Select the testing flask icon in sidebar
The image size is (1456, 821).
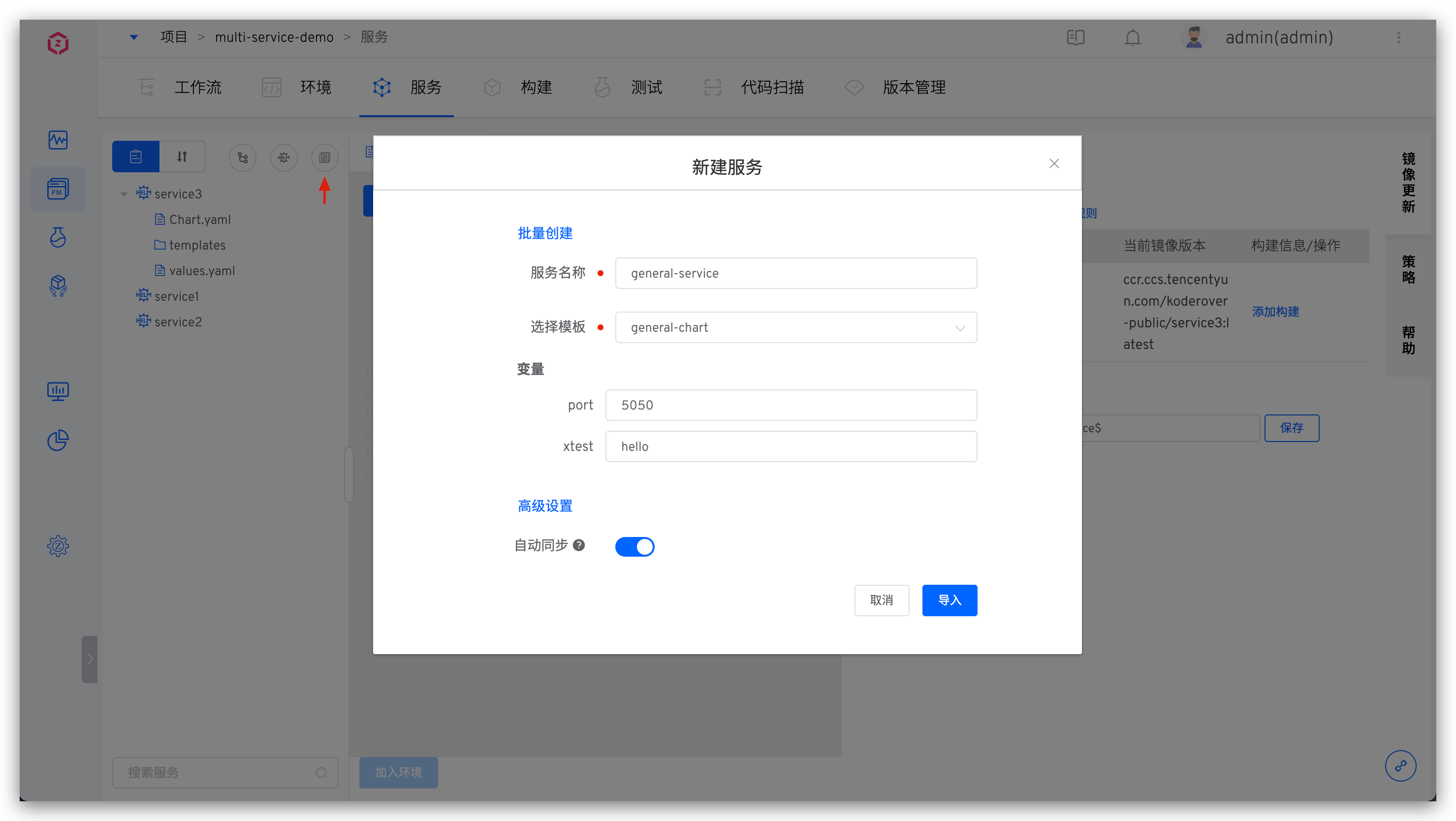tap(58, 237)
